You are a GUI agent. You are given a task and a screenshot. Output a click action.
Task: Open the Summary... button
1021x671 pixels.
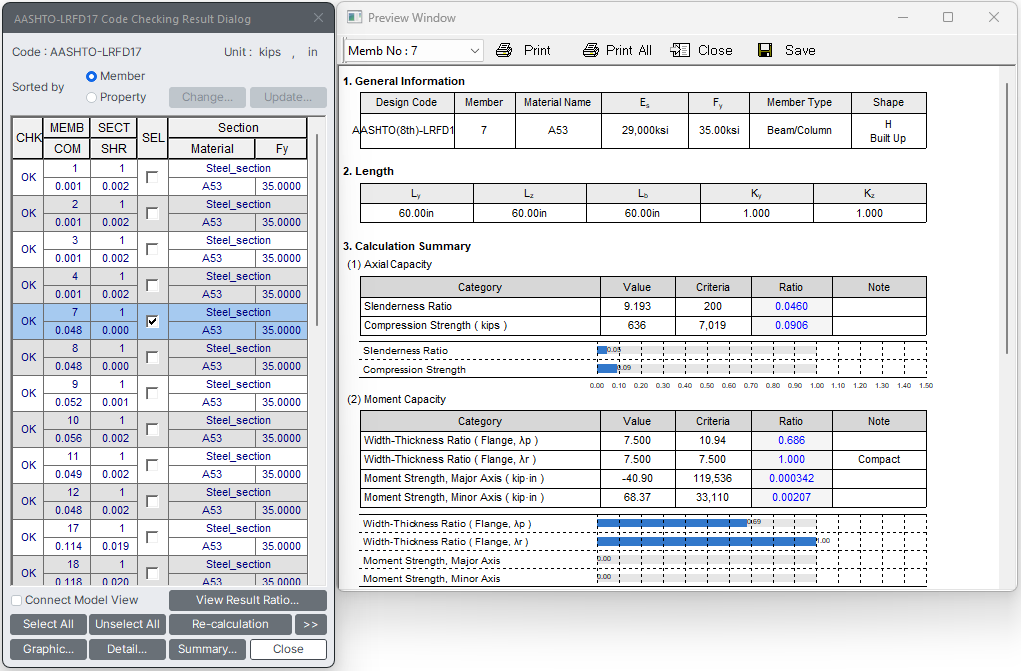click(x=208, y=649)
